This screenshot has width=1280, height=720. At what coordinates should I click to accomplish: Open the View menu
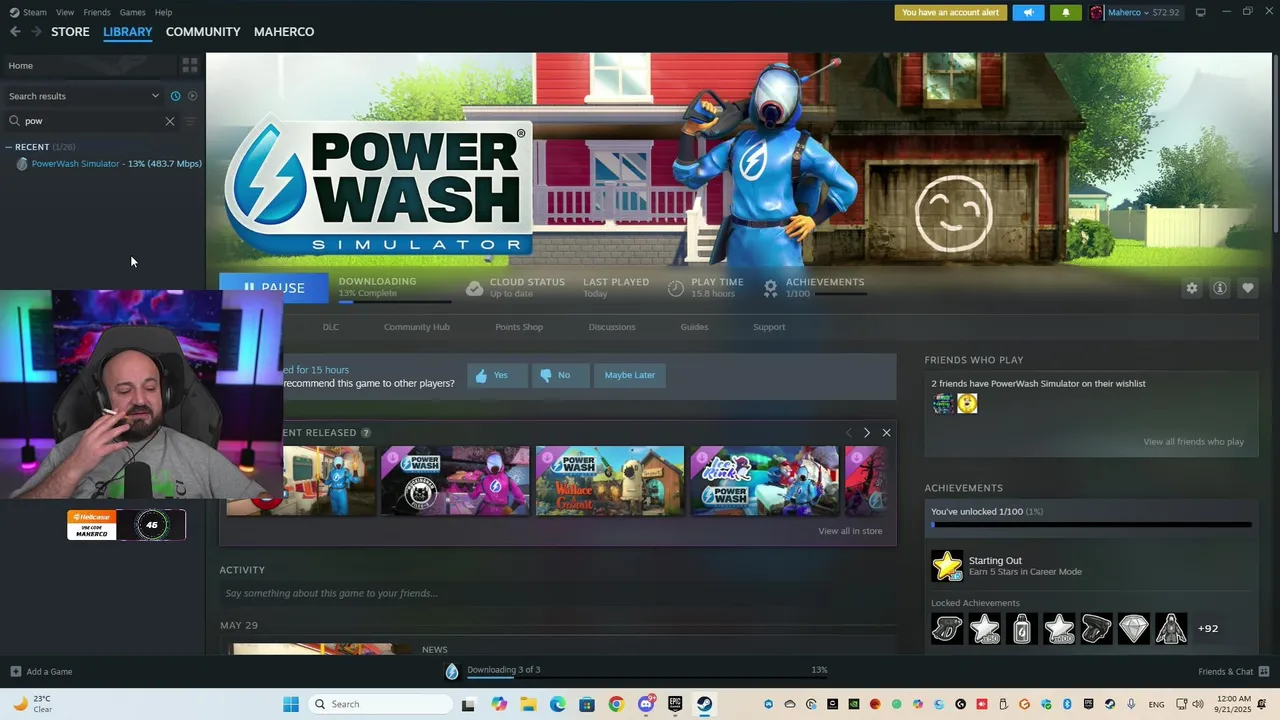[x=65, y=12]
